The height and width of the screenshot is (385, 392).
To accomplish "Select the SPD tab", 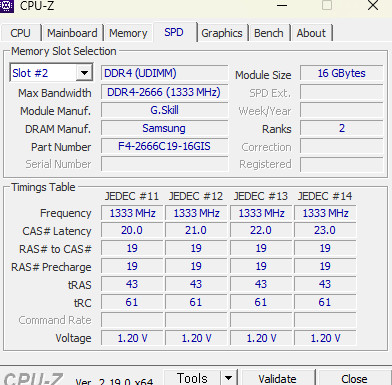I will click(174, 32).
